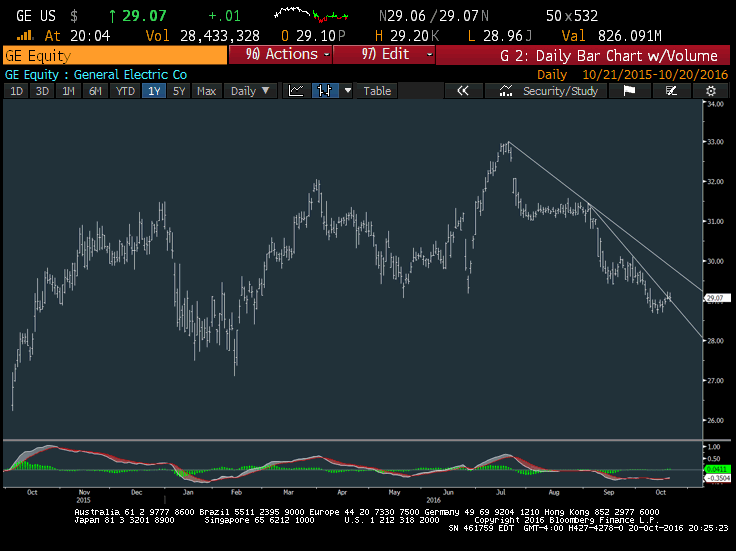Click the General Electric Co security name
The image size is (736, 551).
(130, 75)
